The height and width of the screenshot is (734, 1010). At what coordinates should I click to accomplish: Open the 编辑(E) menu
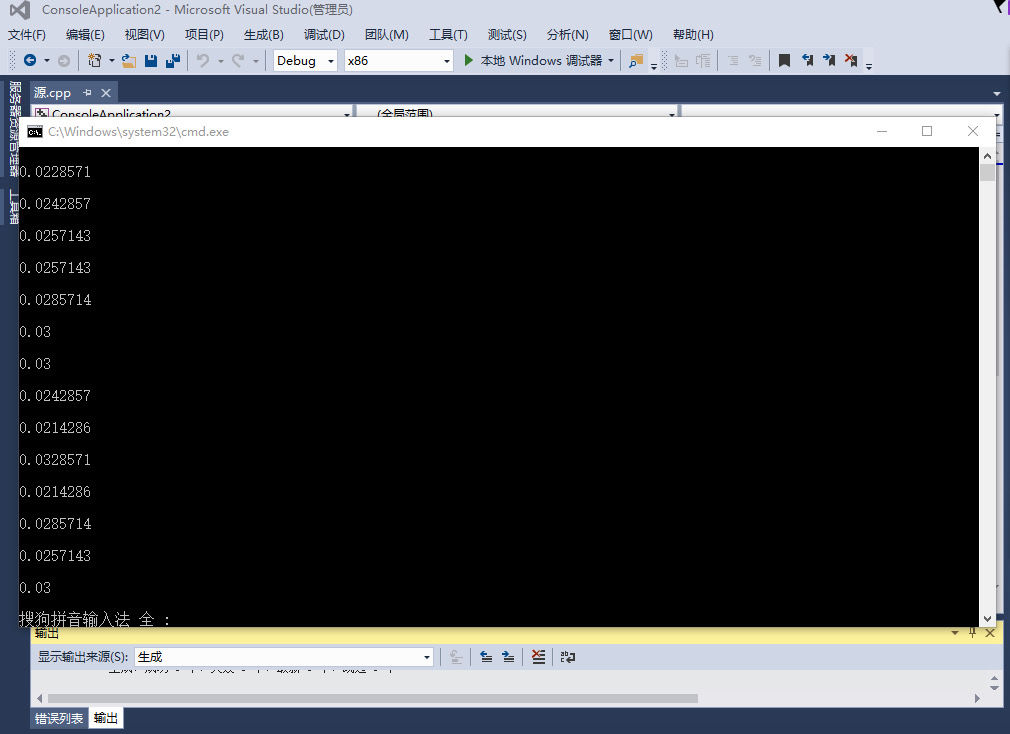pyautogui.click(x=85, y=35)
